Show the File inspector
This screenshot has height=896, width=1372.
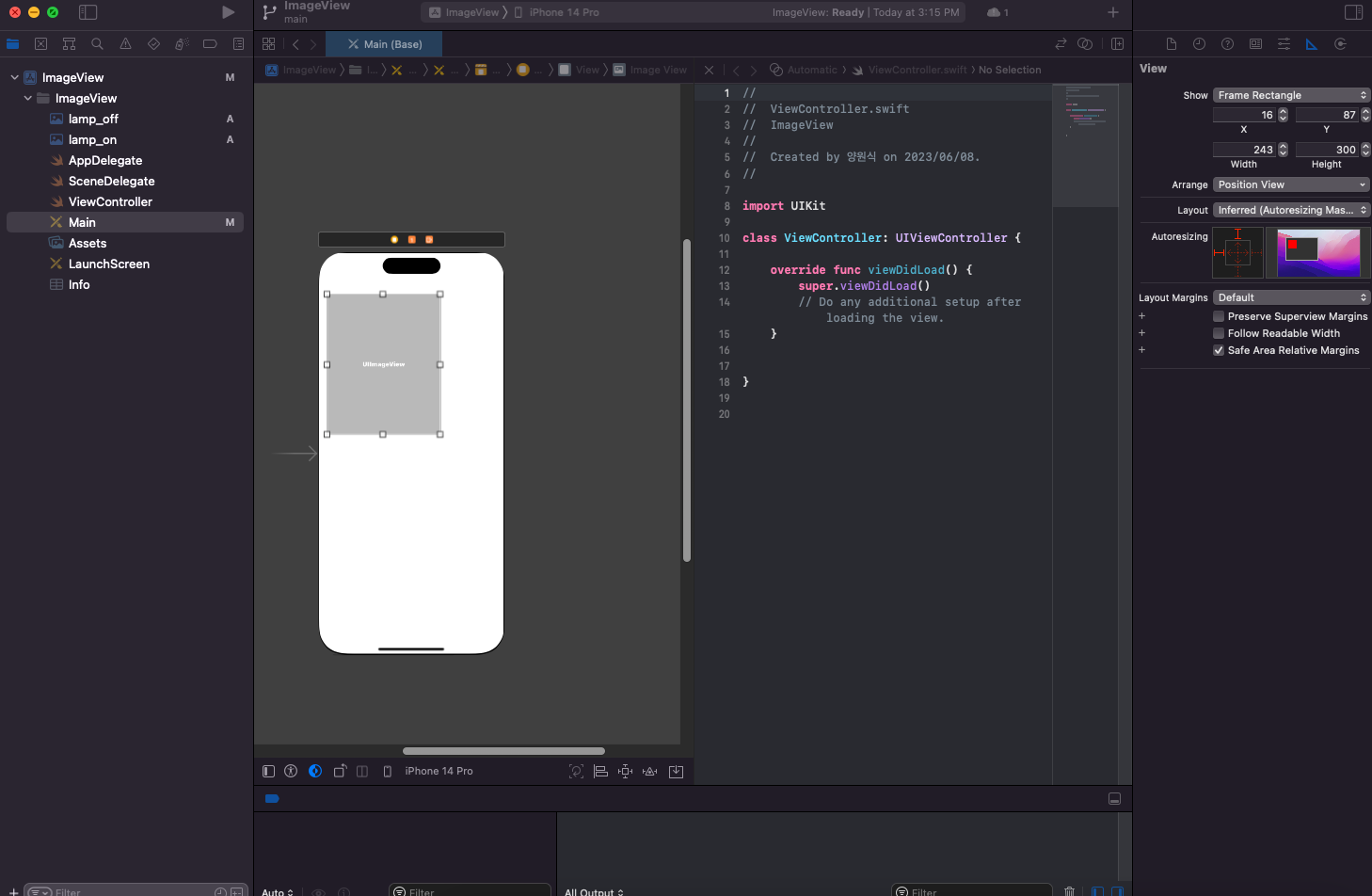pos(1171,44)
